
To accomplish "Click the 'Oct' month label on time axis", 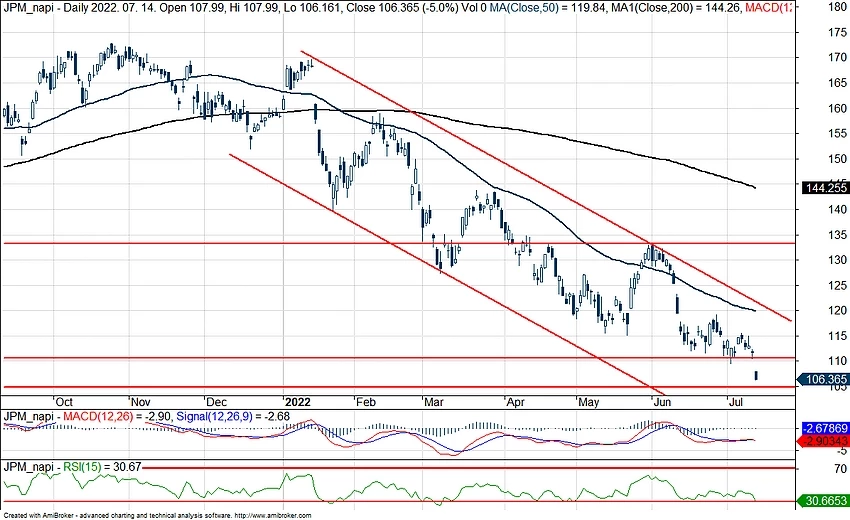I will pyautogui.click(x=64, y=402).
